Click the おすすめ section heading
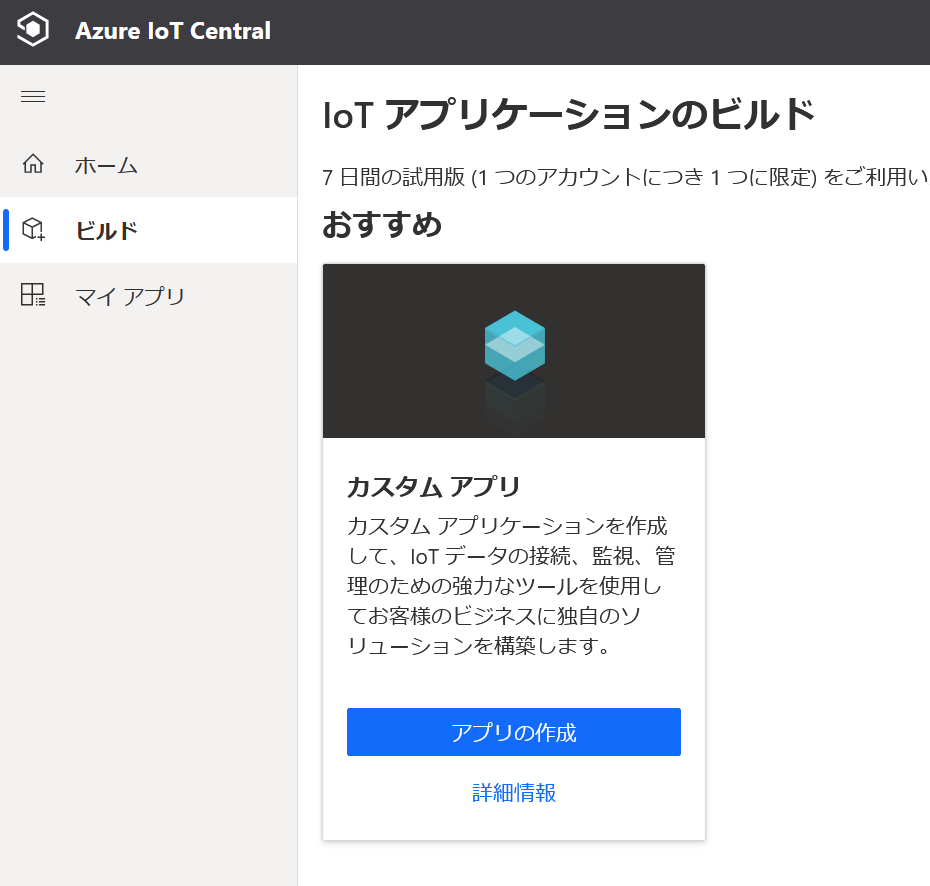Viewport: 930px width, 886px height. 382,225
